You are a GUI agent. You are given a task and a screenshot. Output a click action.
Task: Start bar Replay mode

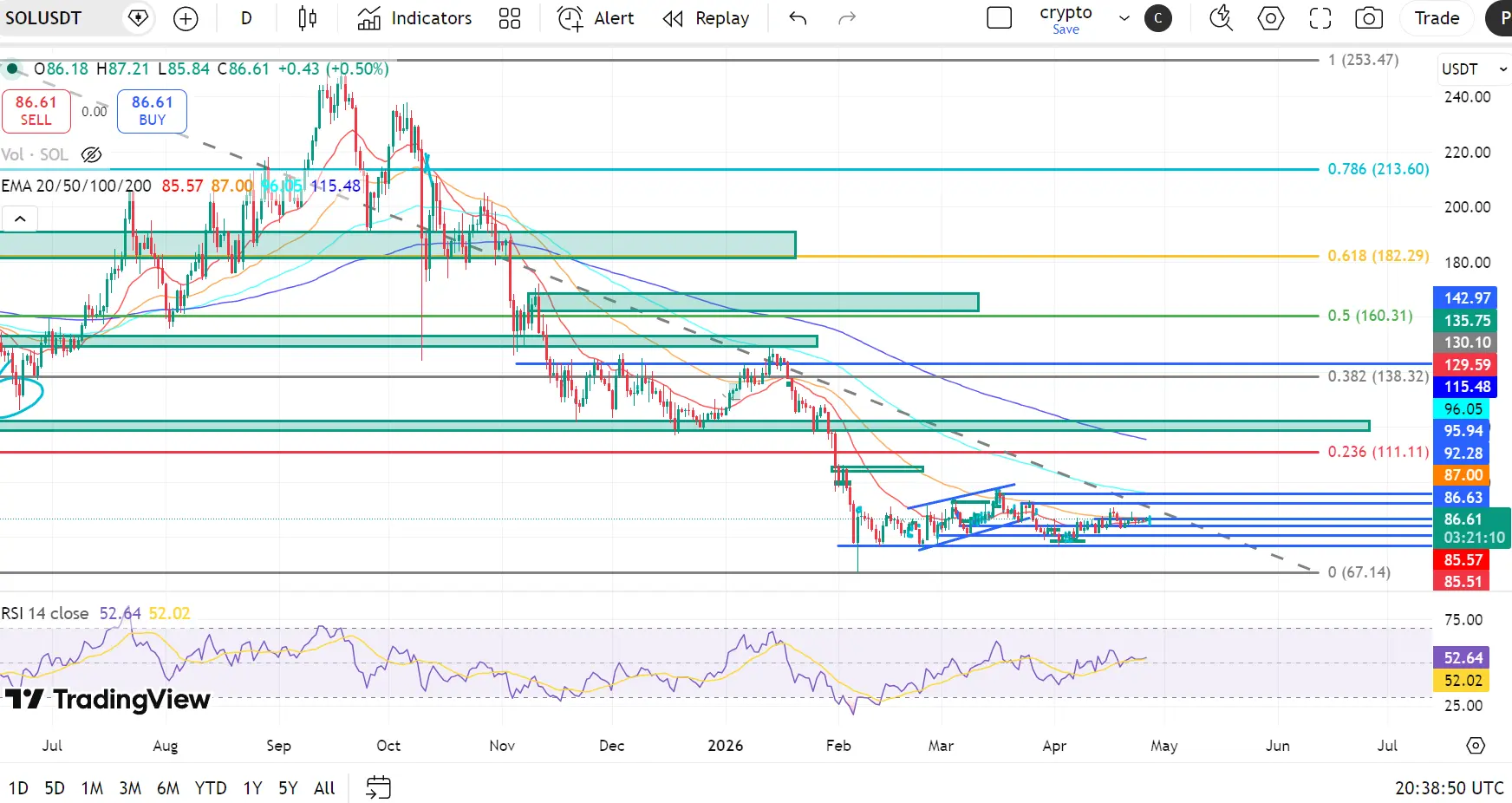706,18
